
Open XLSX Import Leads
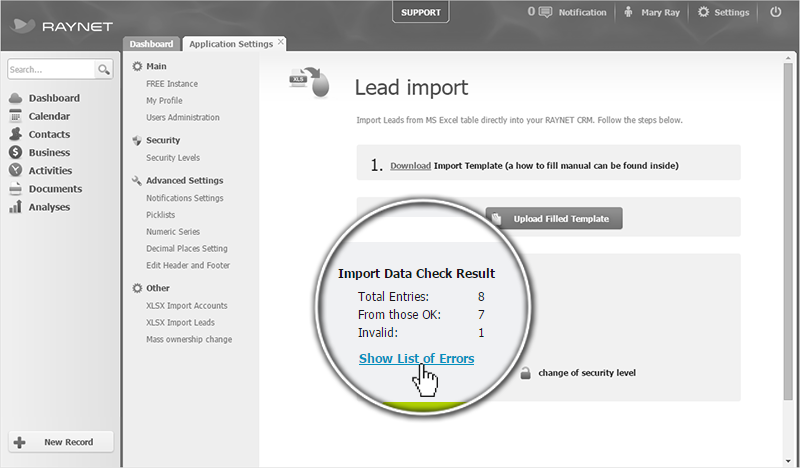coord(180,323)
